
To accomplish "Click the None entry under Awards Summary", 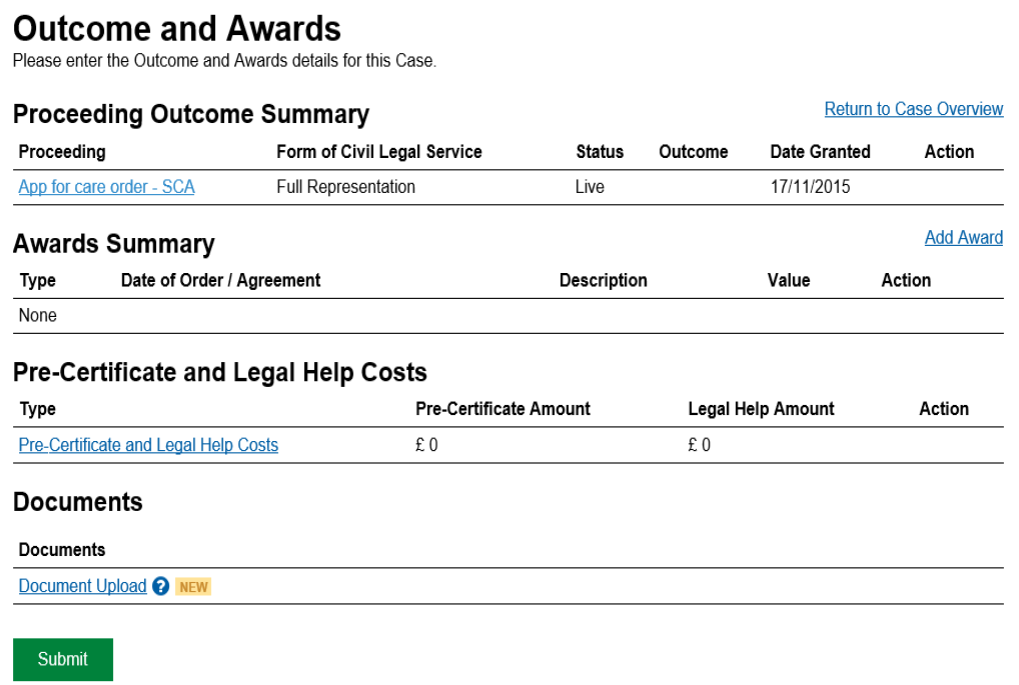I will (x=38, y=316).
